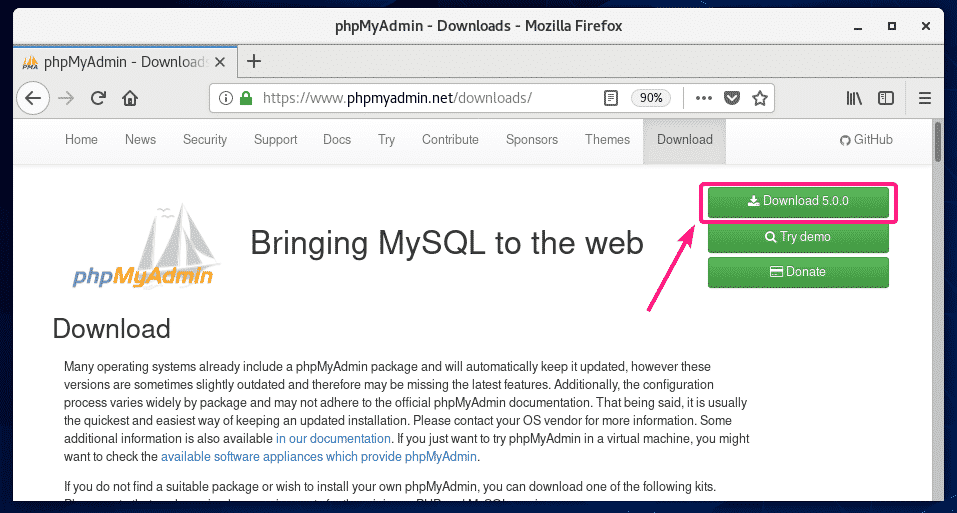Save page to Pocket
The image size is (957, 513).
coord(731,98)
